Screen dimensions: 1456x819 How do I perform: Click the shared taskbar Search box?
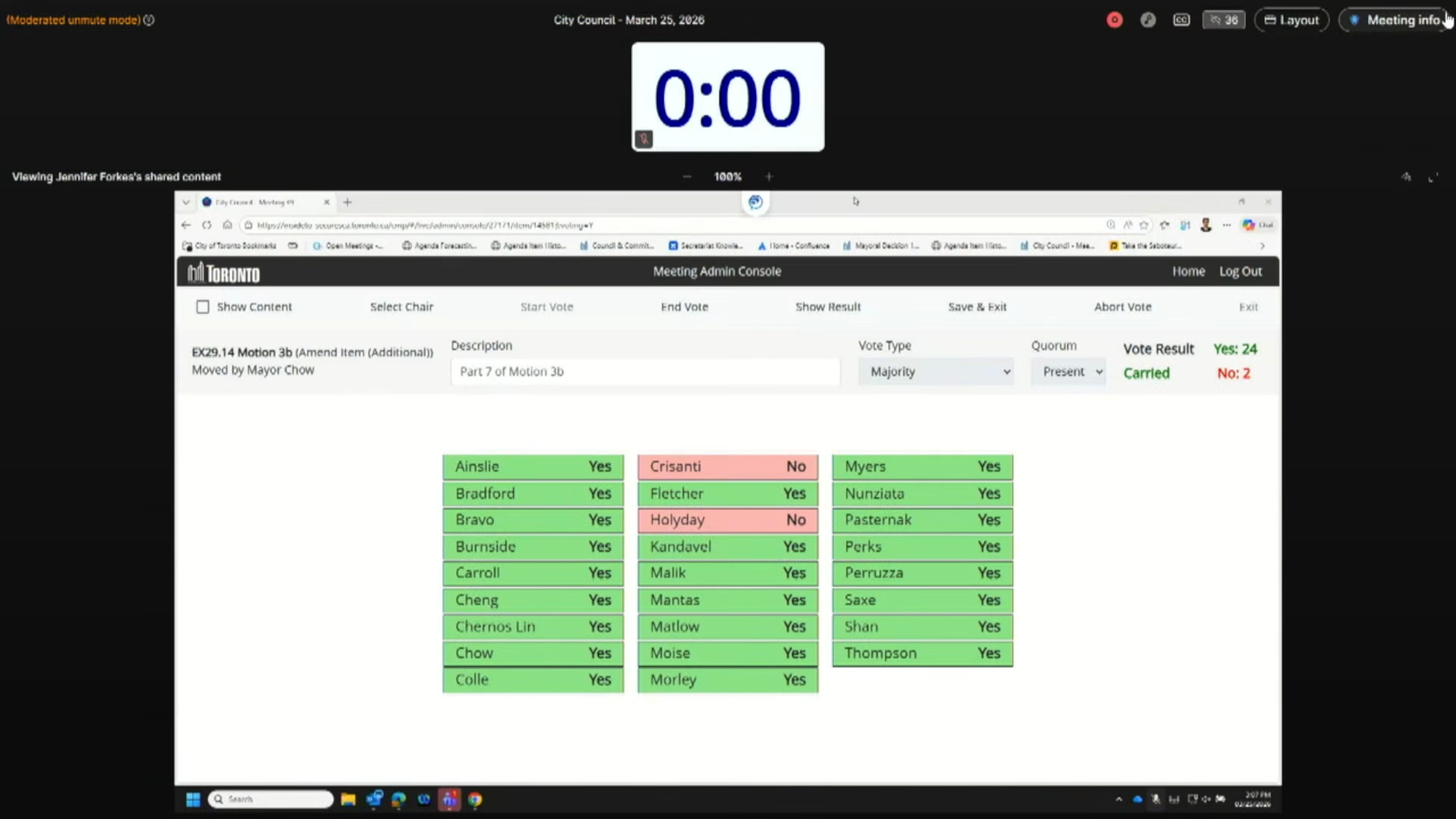click(271, 799)
